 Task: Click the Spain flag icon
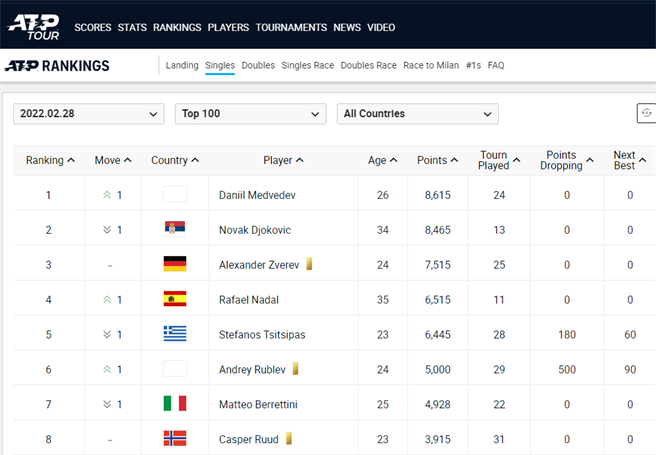coord(175,300)
